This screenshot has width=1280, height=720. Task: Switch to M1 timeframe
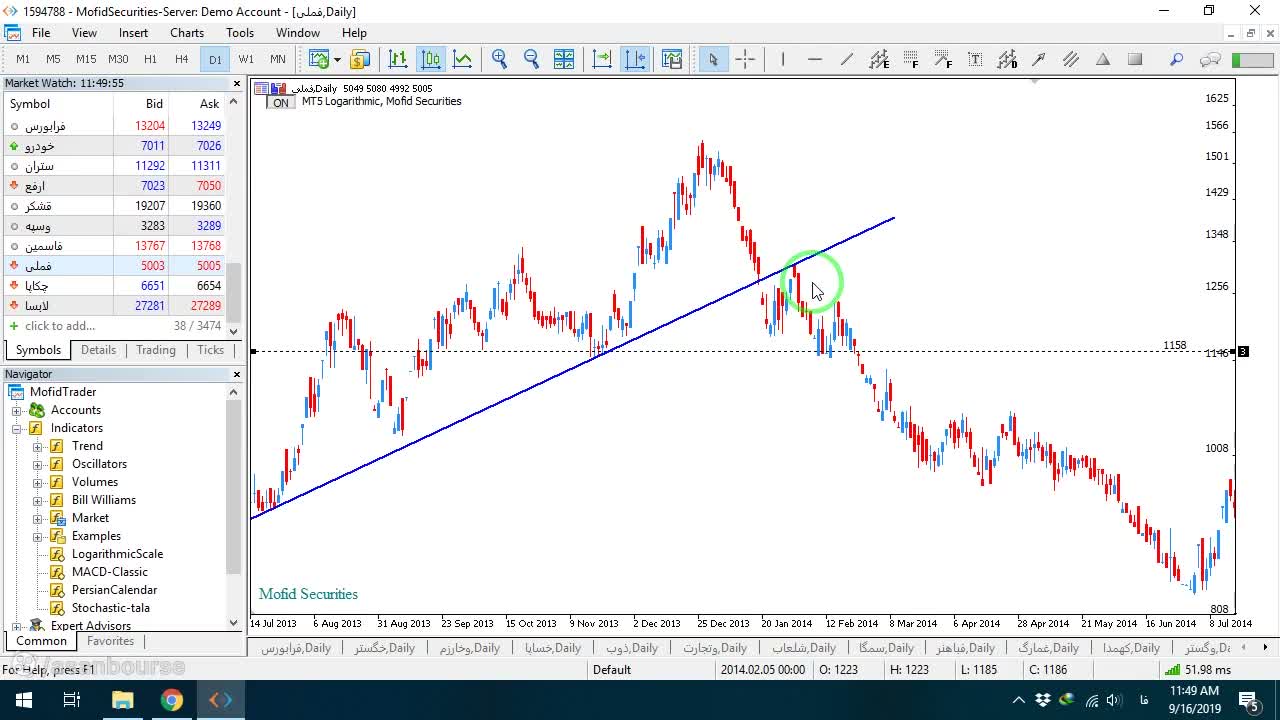23,59
